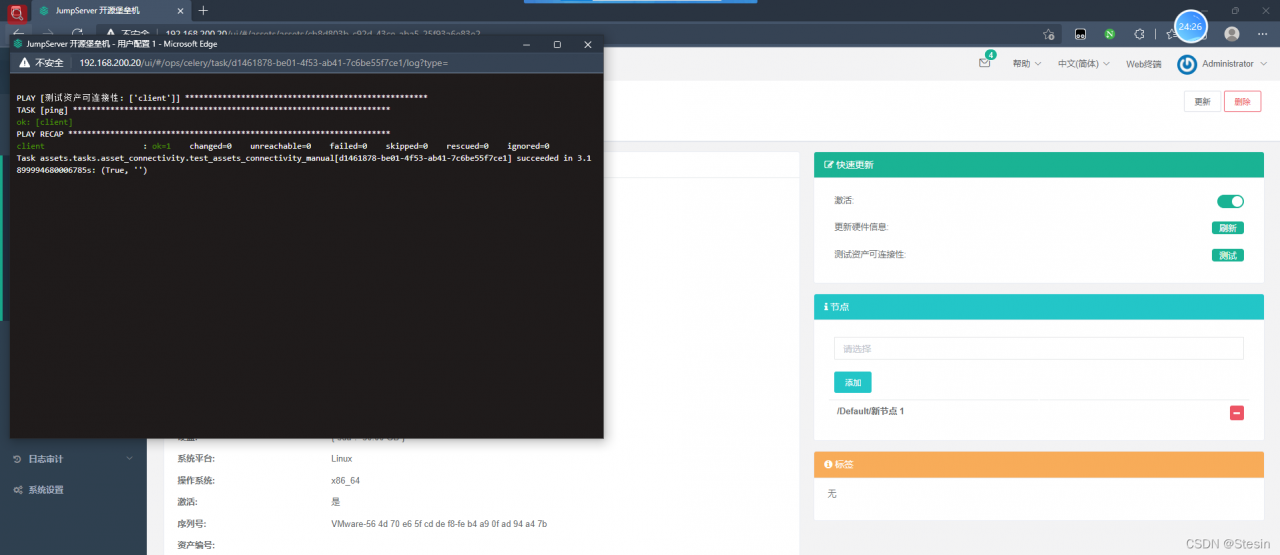The image size is (1280, 555).
Task: Open the Edge settings ellipsis menu
Action: [x=1262, y=34]
